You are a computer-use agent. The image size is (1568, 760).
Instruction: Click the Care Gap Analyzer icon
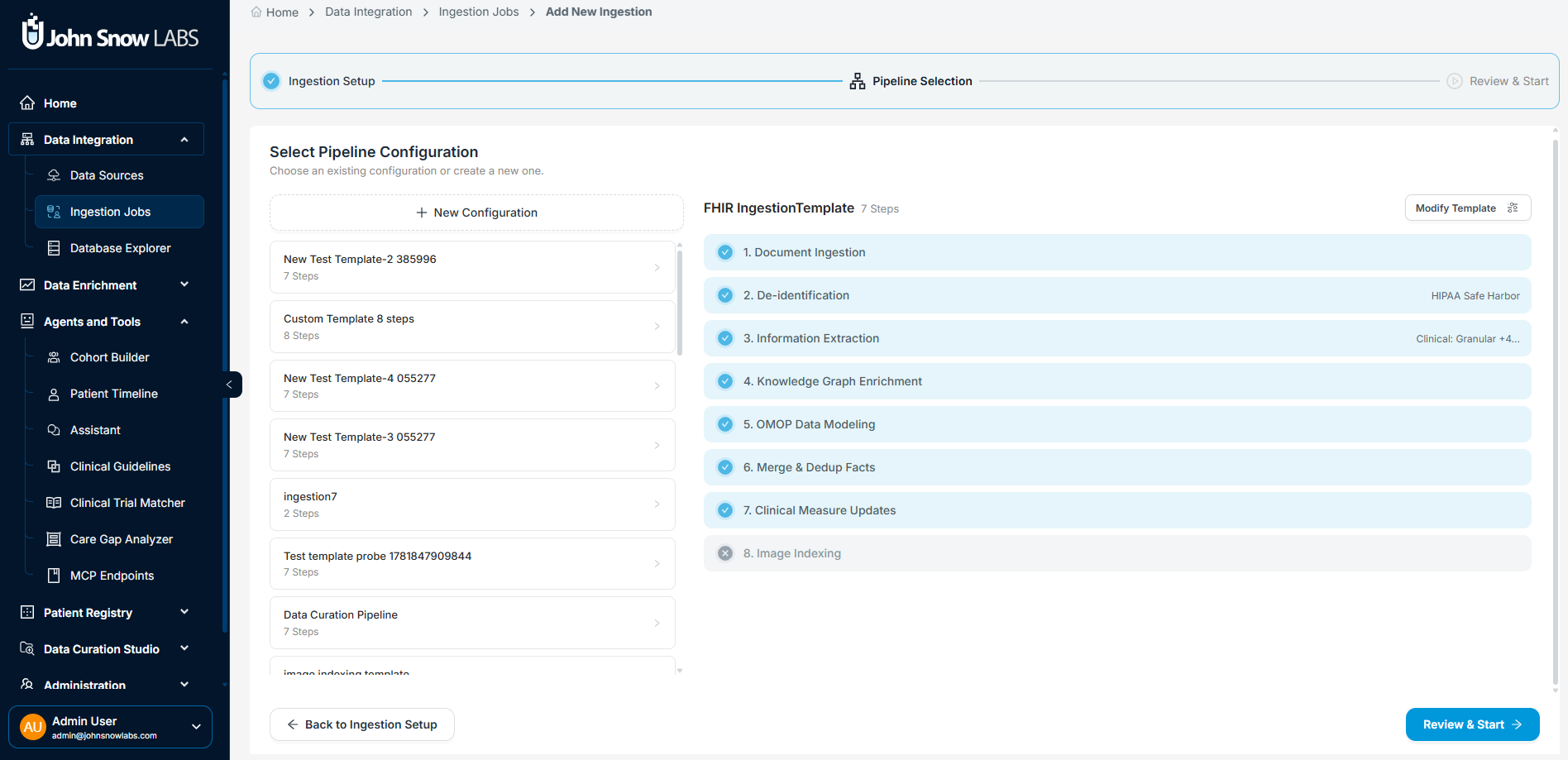[x=54, y=539]
